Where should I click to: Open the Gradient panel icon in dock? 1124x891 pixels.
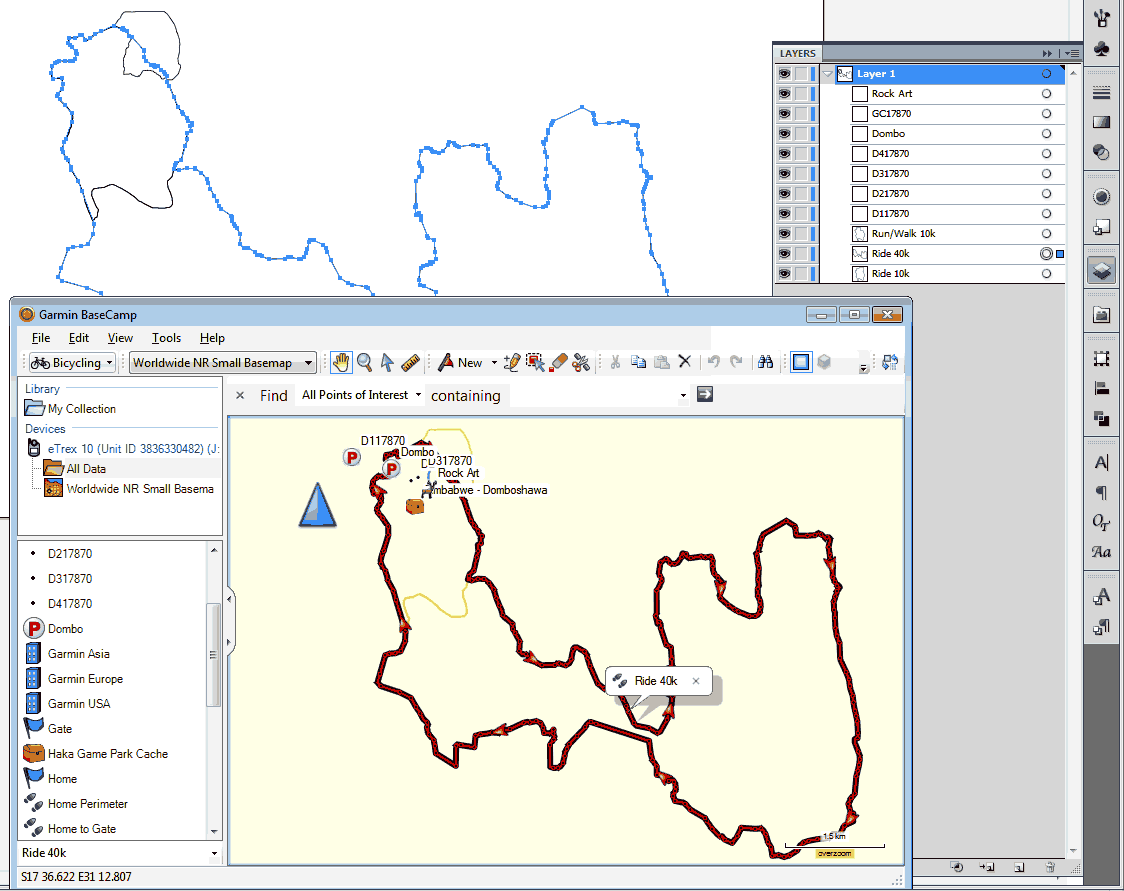[1101, 122]
